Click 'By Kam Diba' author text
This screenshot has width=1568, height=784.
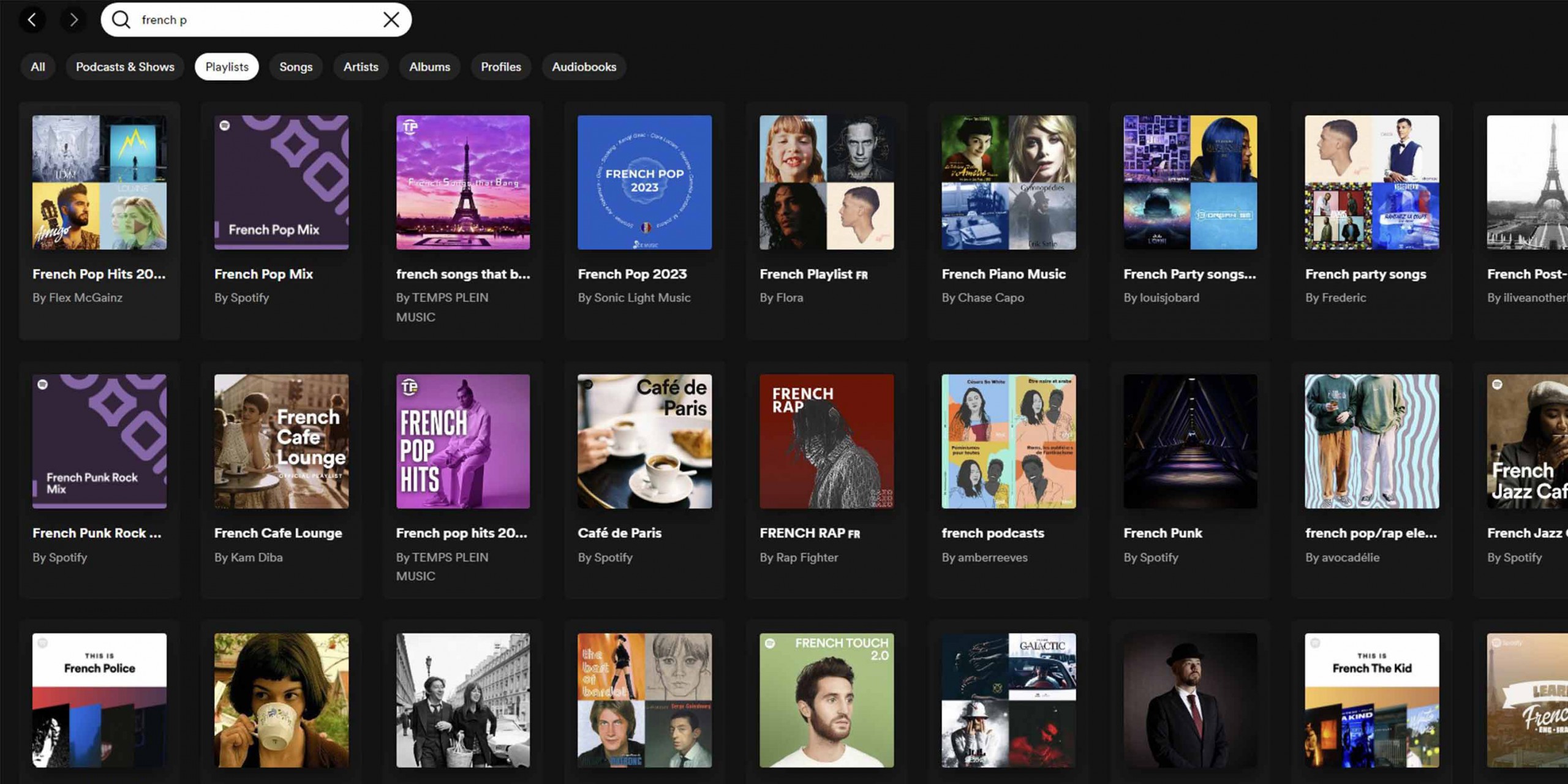[x=248, y=557]
